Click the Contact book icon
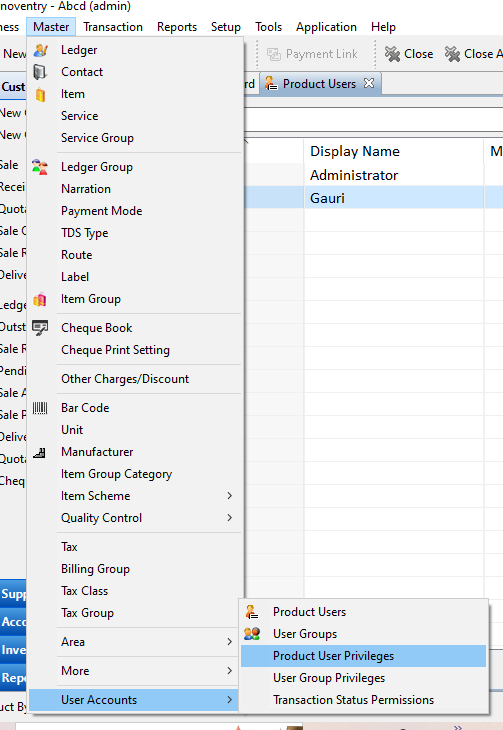The image size is (503, 730). coord(40,72)
